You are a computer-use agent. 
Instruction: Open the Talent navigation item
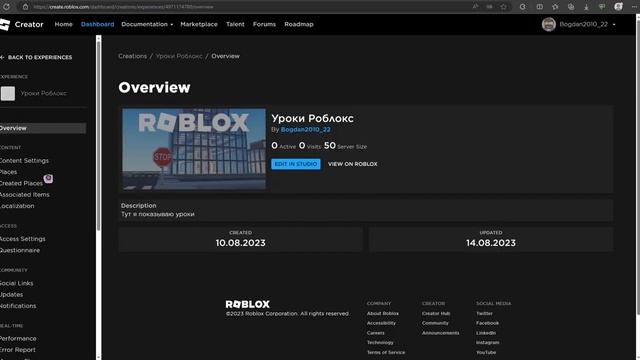(235, 24)
